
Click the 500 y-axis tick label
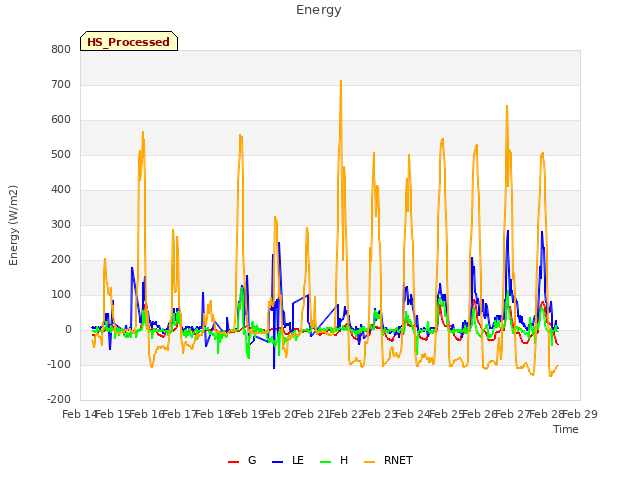61,155
